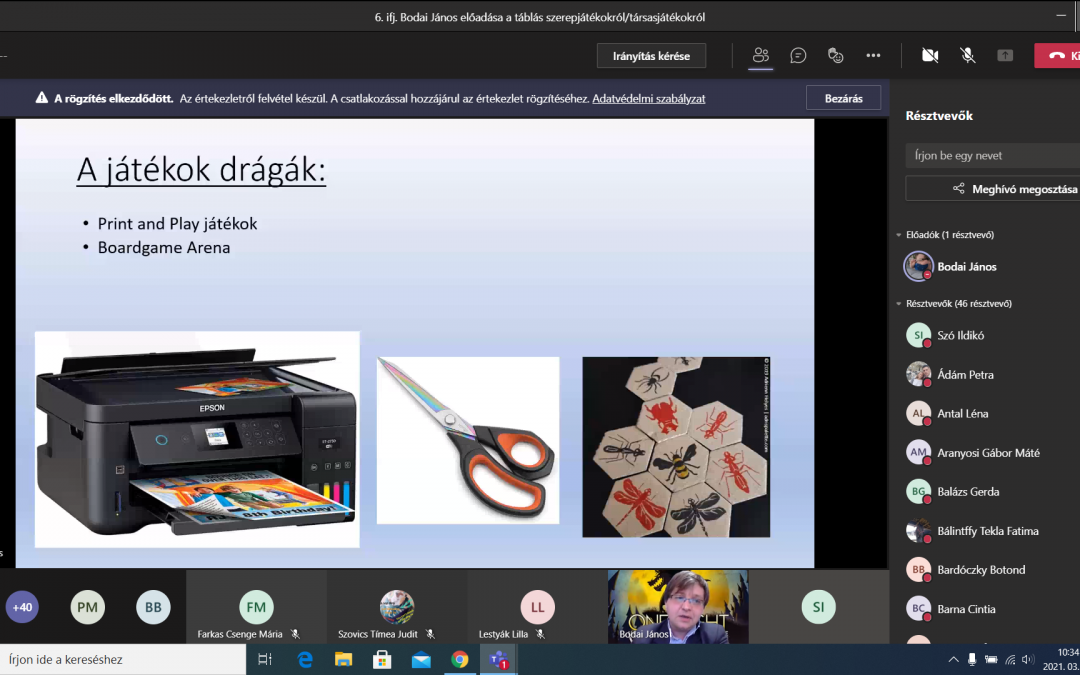1080x675 pixels.
Task: Click Ádám Petra photo avatar in list
Action: (x=918, y=375)
